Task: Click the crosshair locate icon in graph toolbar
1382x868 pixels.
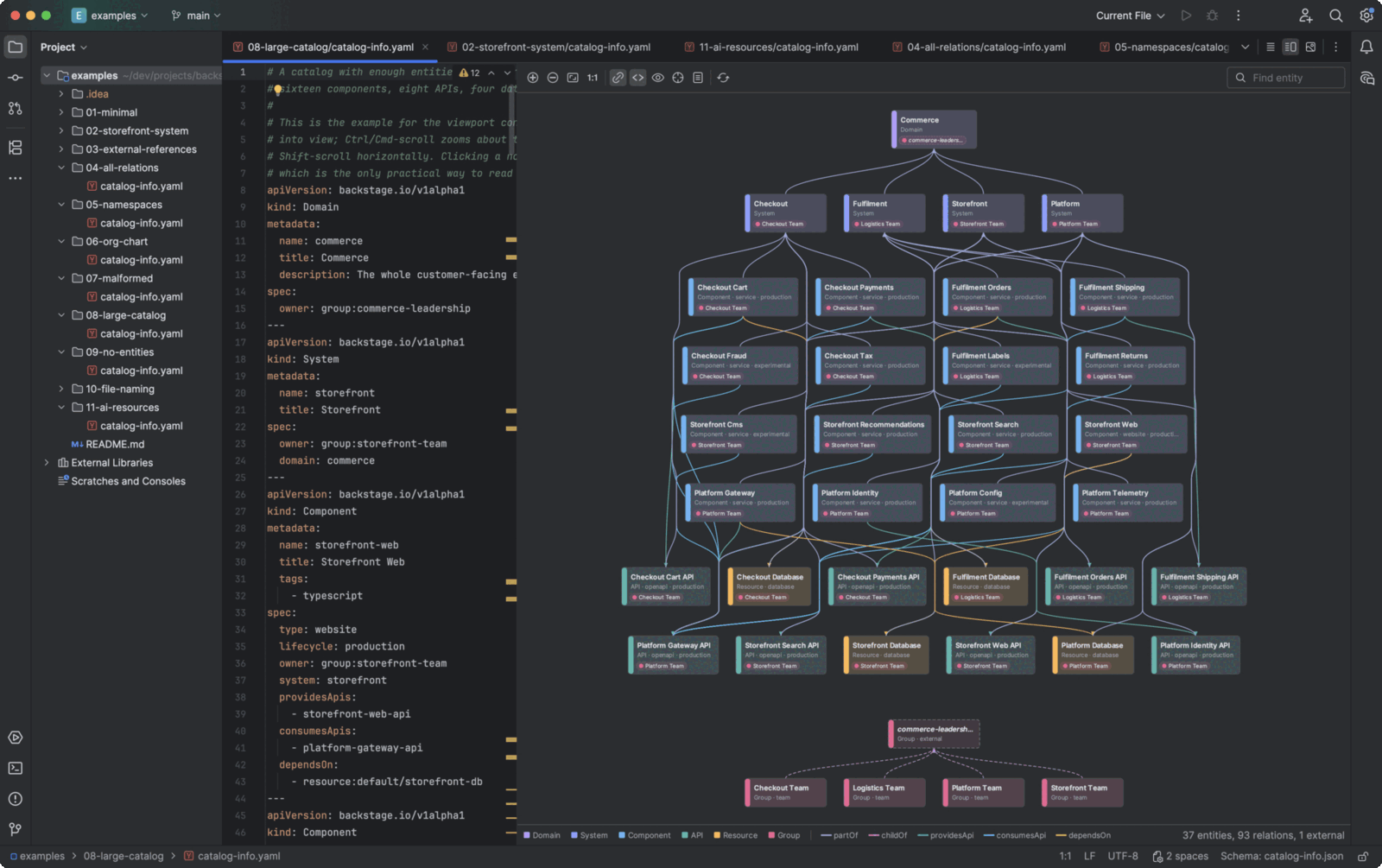Action: (x=678, y=78)
